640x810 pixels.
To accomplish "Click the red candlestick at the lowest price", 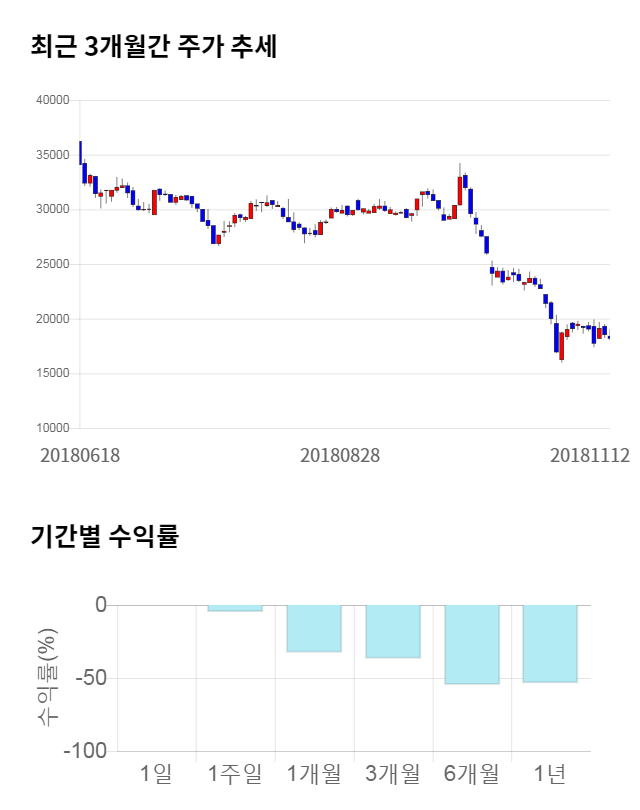I will (x=562, y=345).
